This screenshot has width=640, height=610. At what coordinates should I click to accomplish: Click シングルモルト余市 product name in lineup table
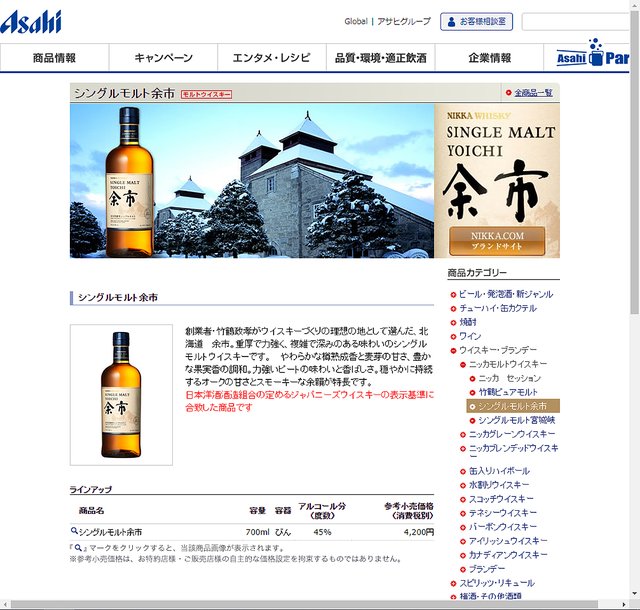[x=110, y=532]
